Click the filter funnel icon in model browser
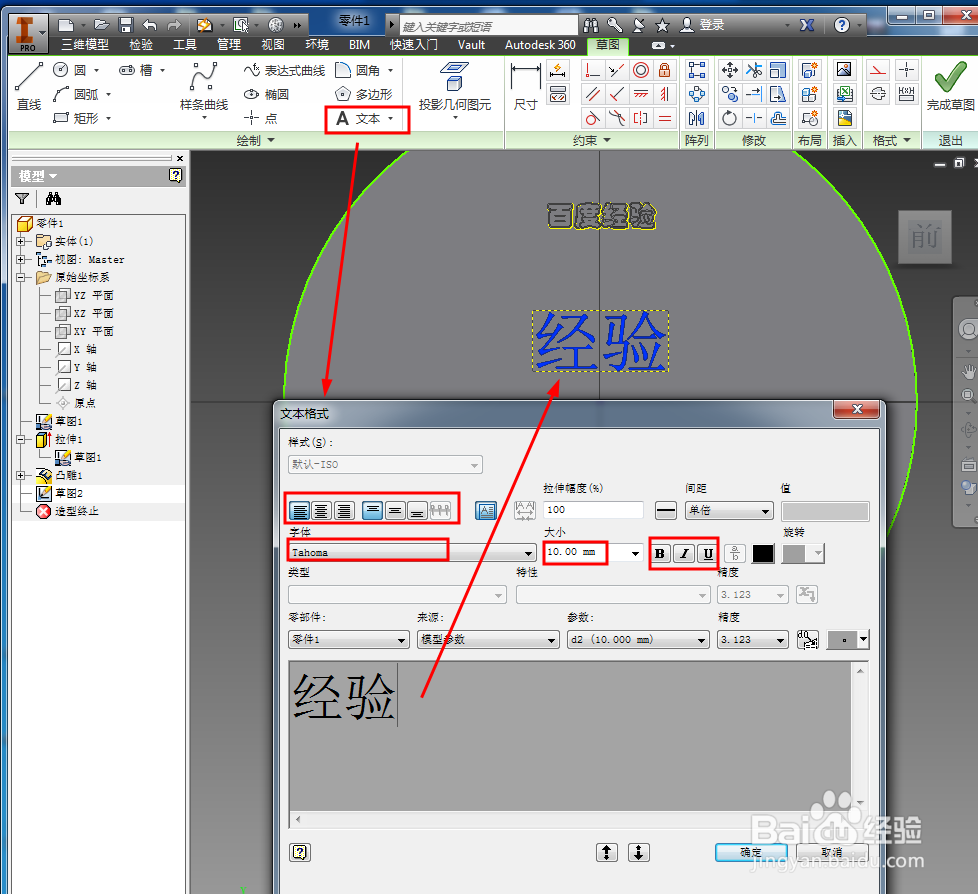The height and width of the screenshot is (894, 978). (x=22, y=199)
